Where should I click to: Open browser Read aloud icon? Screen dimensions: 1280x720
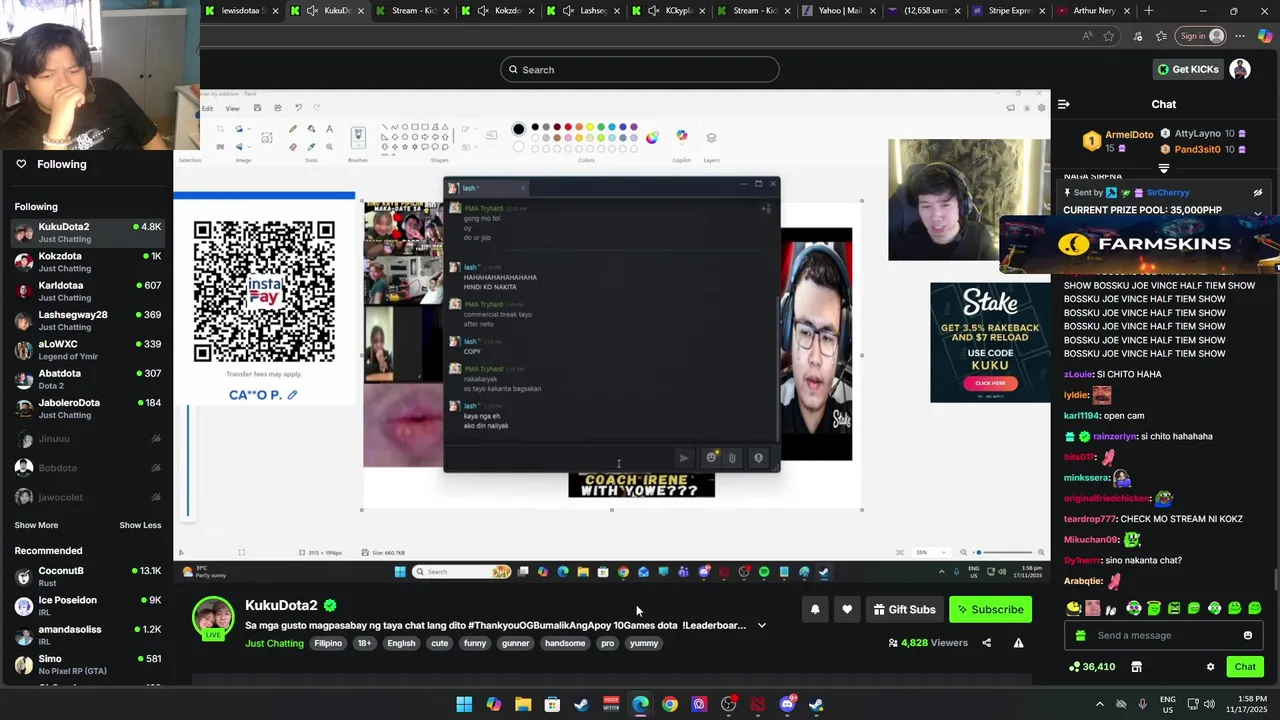(x=1087, y=36)
